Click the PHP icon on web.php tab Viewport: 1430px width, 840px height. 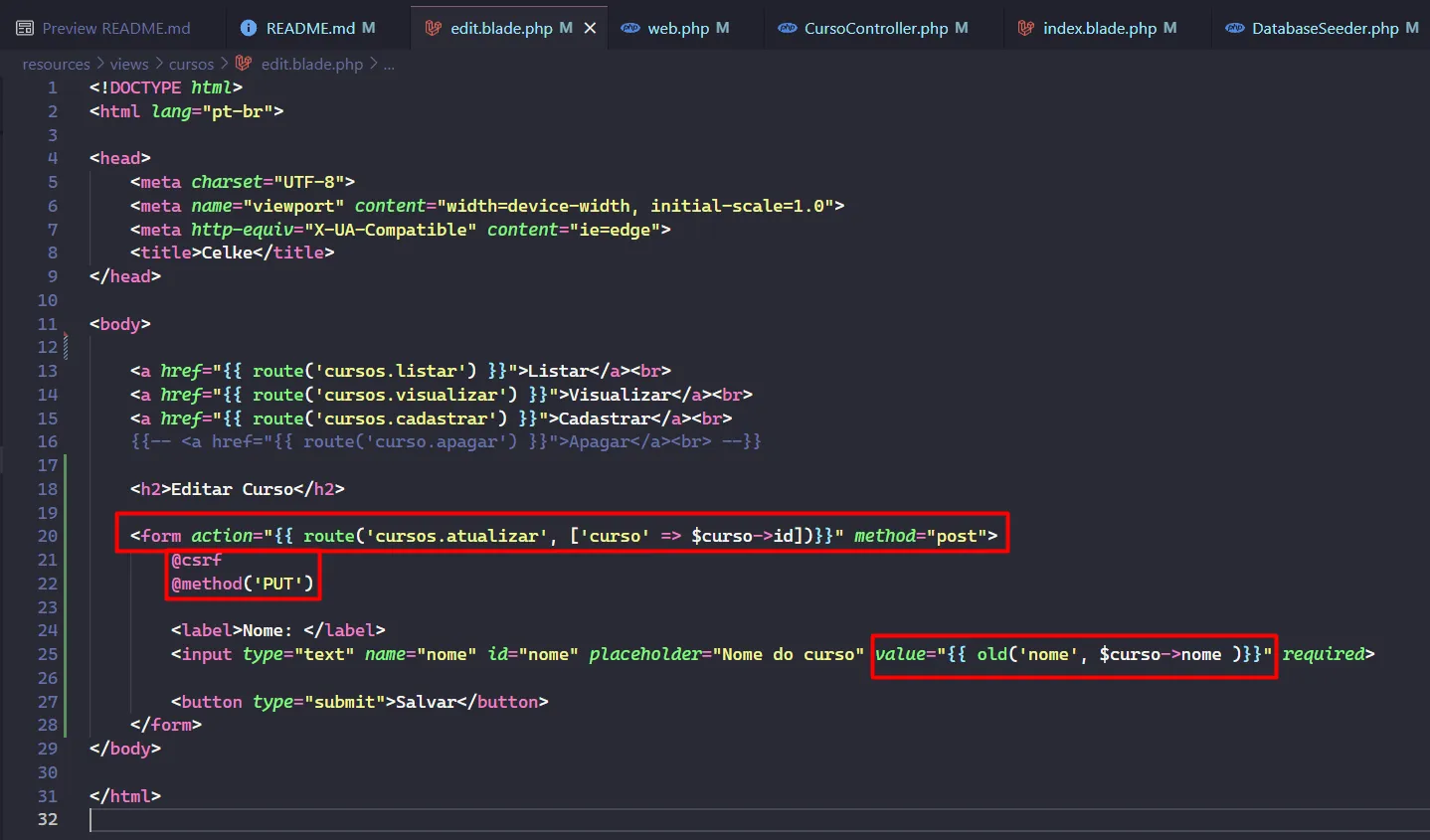click(x=630, y=28)
